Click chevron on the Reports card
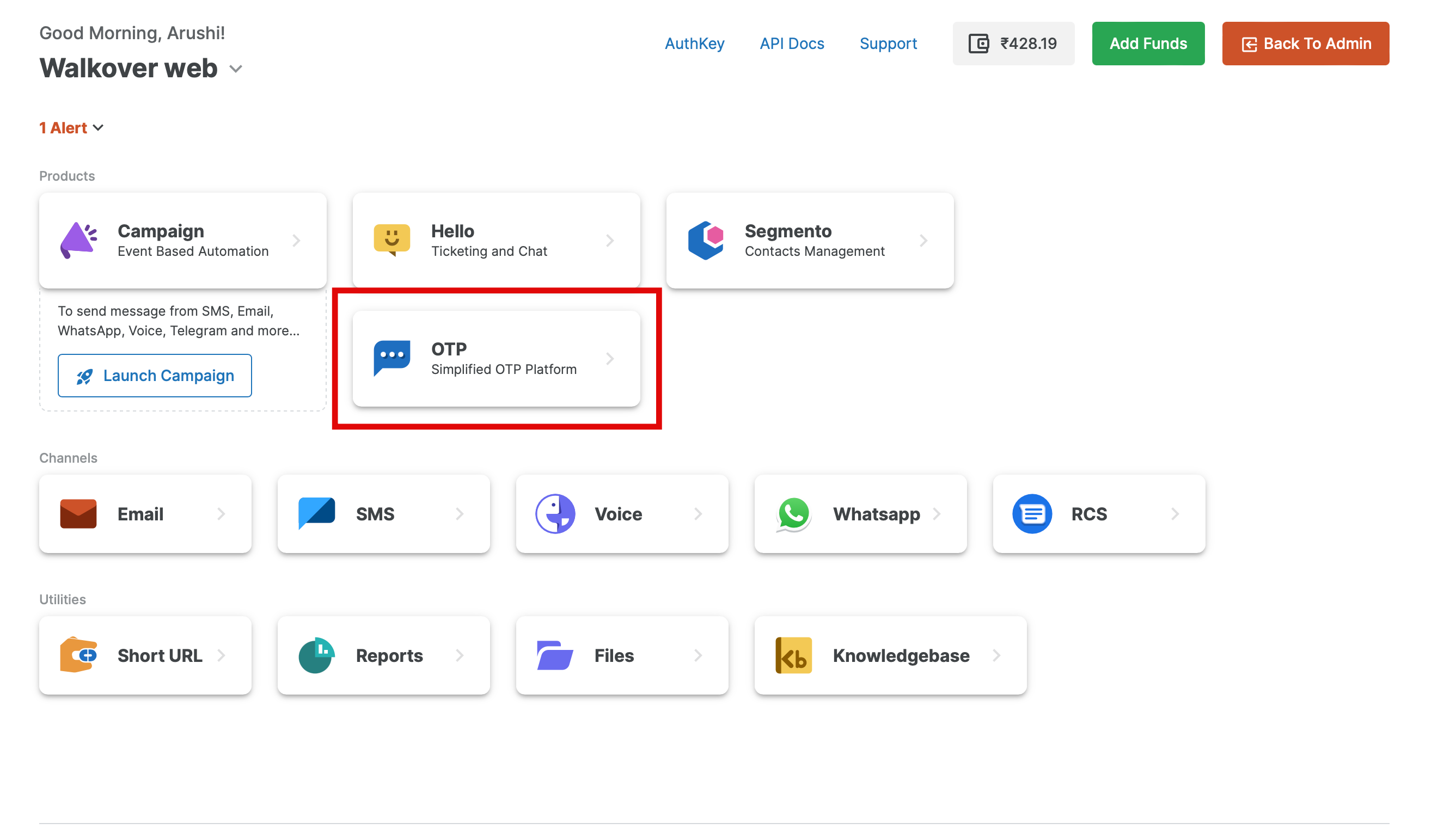The height and width of the screenshot is (835, 1456). click(x=460, y=655)
